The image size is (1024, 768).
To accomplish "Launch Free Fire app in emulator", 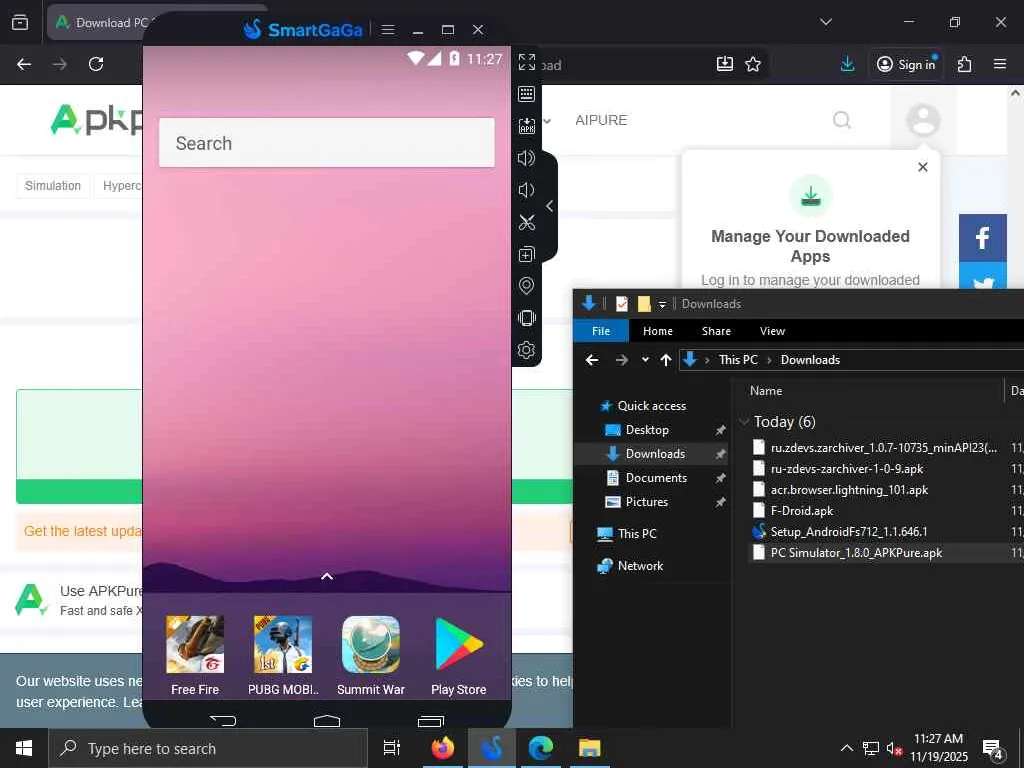I will 195,655.
